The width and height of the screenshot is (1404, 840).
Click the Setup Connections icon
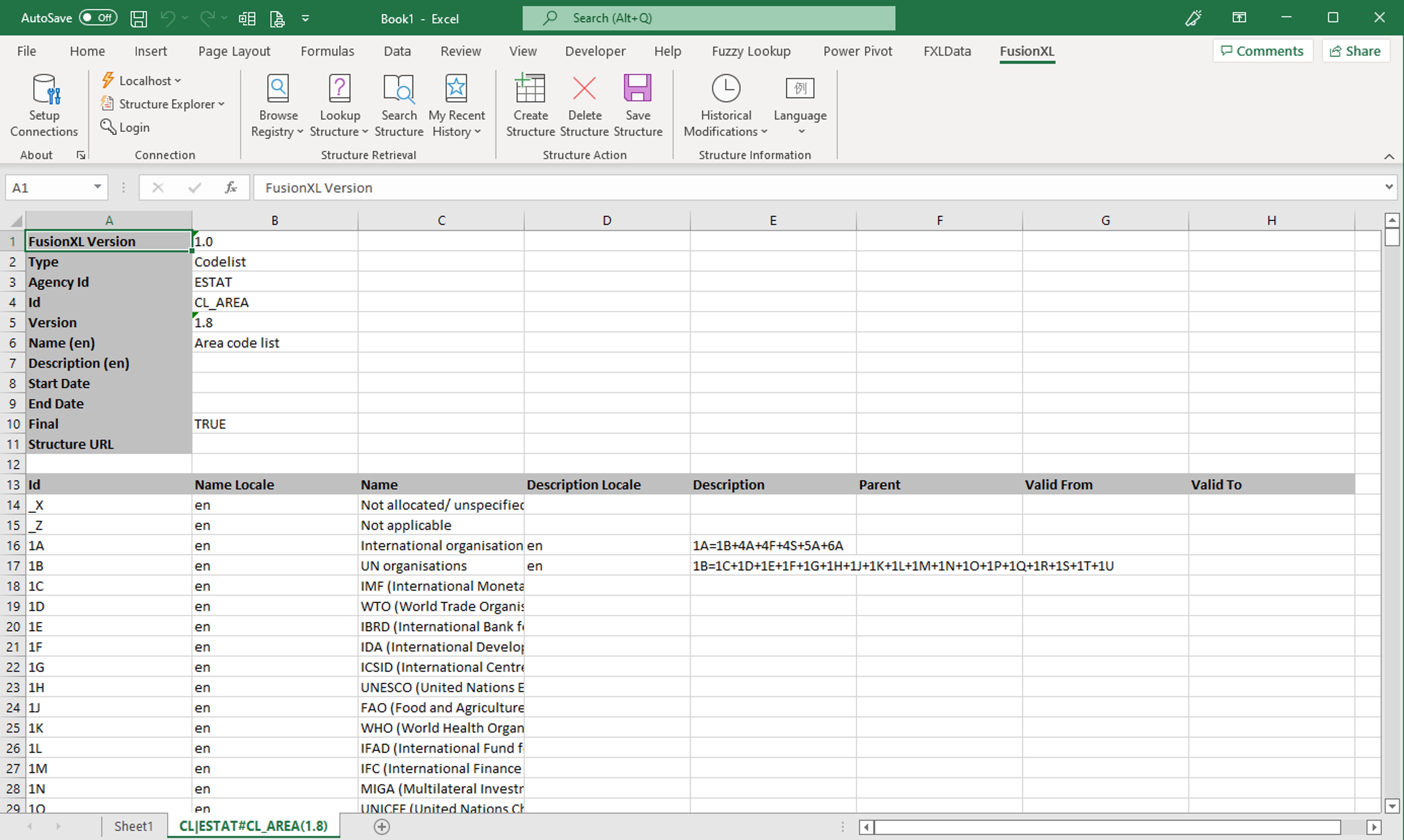(44, 89)
